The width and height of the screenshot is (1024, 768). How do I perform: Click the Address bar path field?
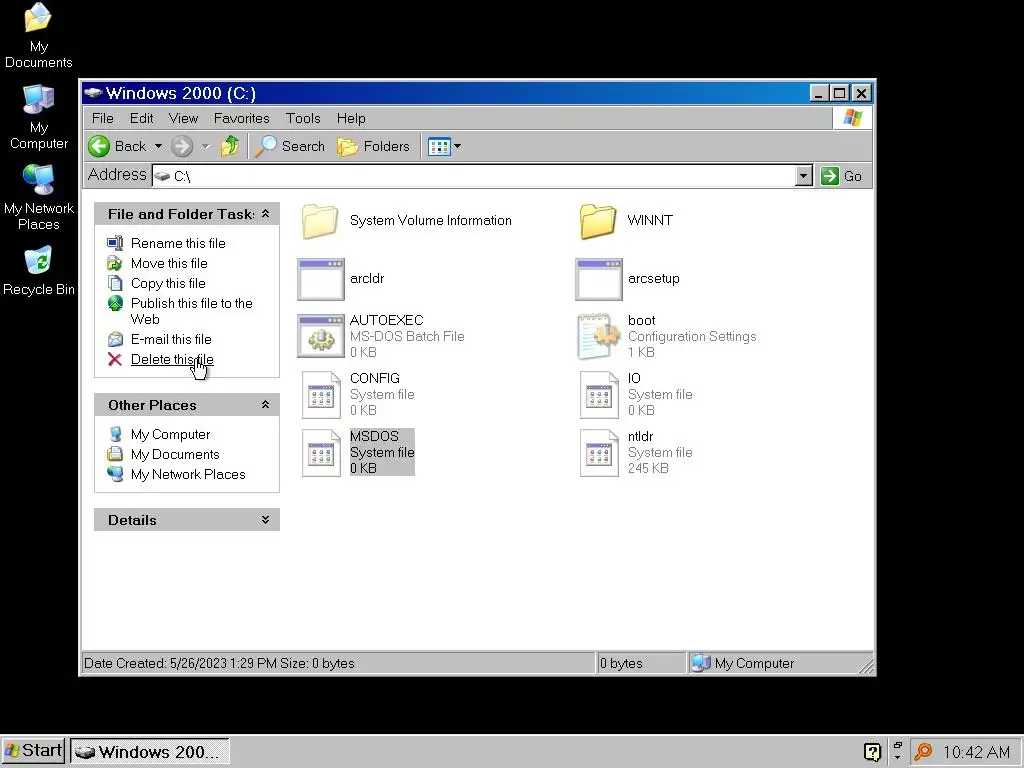point(474,176)
